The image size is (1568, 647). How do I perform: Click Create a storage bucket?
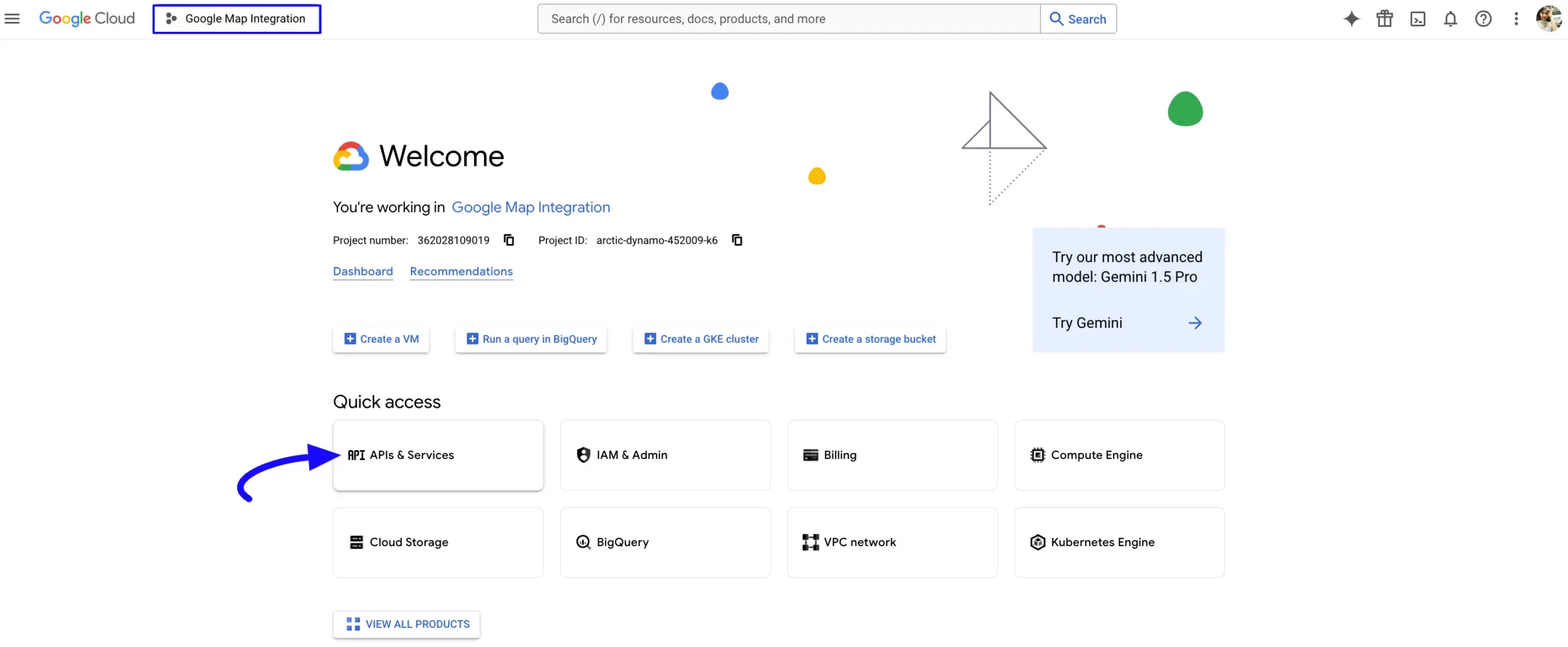coord(870,339)
